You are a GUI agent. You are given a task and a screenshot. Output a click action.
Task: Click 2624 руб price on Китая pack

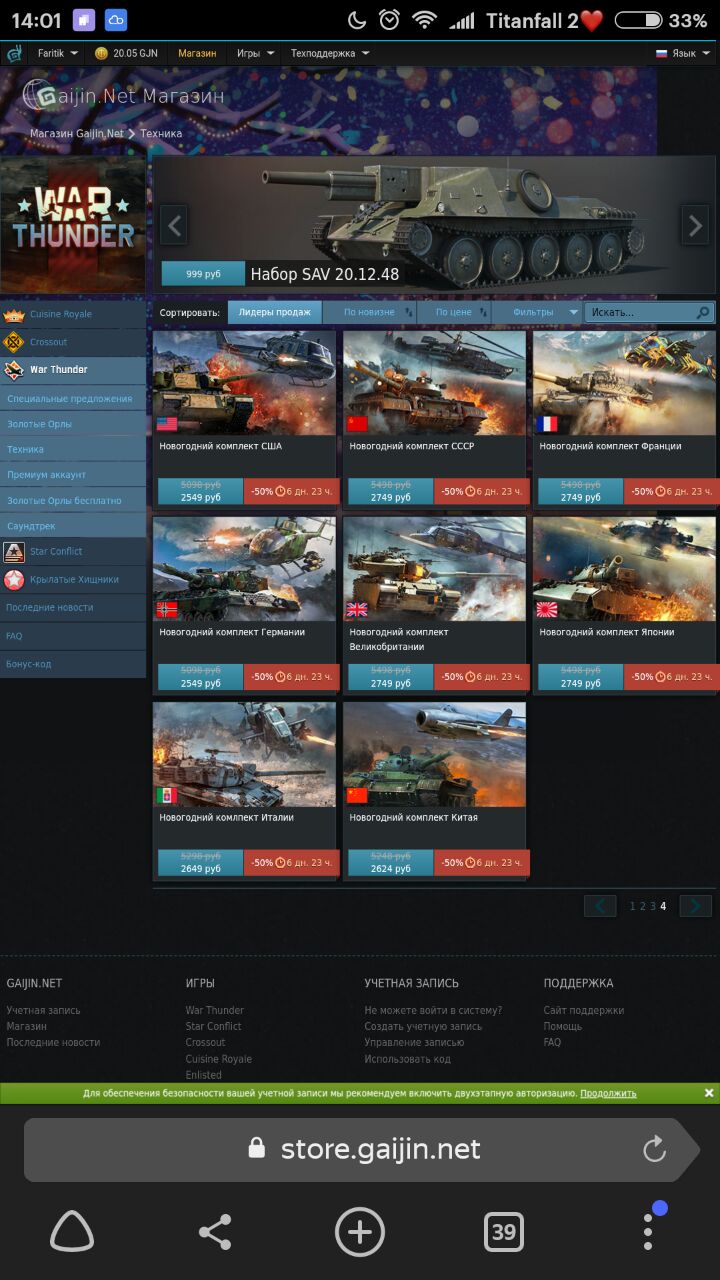[x=390, y=862]
